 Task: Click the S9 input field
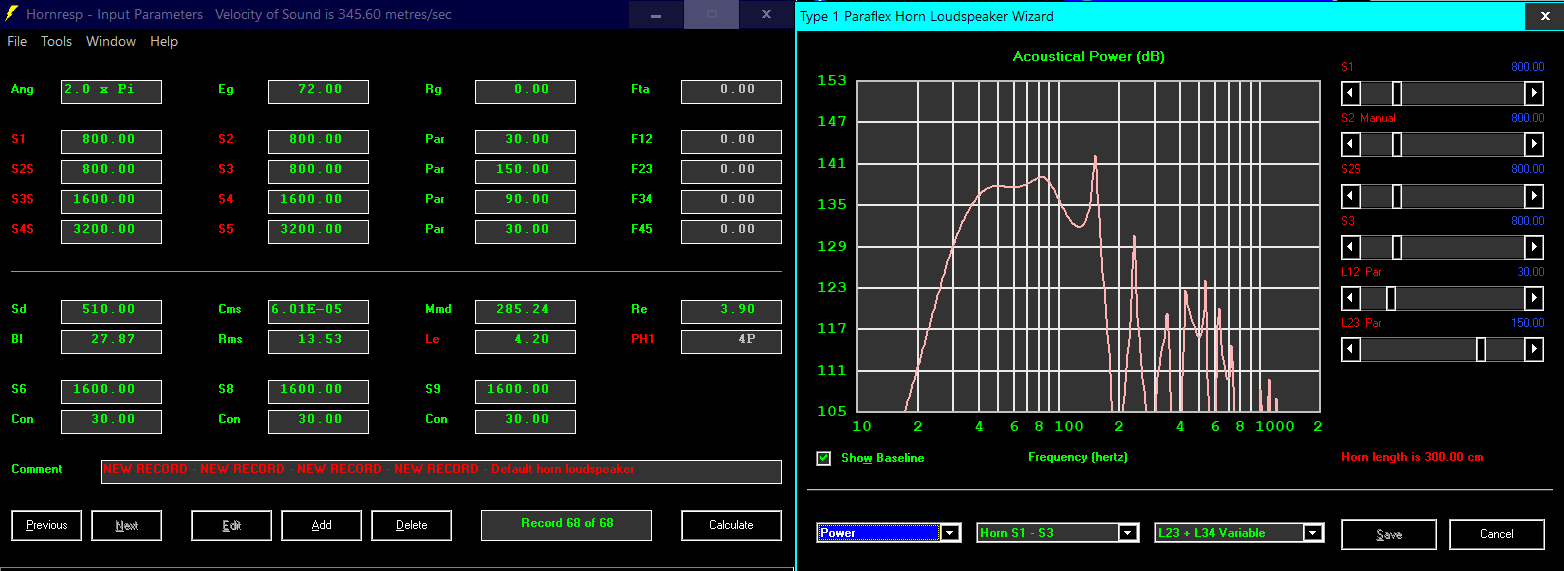[525, 391]
